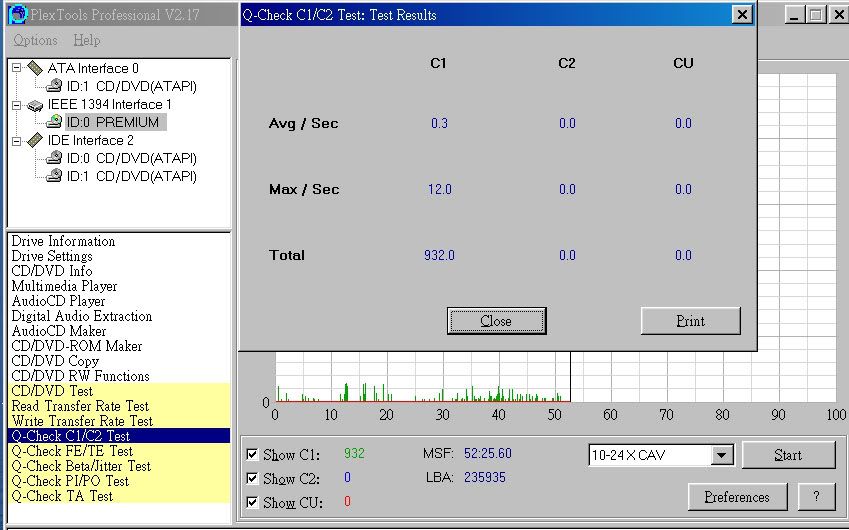Screen dimensions: 849x530
Task: Select ID:1 CD/DVD(ATAPI) under ATA Interface 0
Action: pos(132,86)
